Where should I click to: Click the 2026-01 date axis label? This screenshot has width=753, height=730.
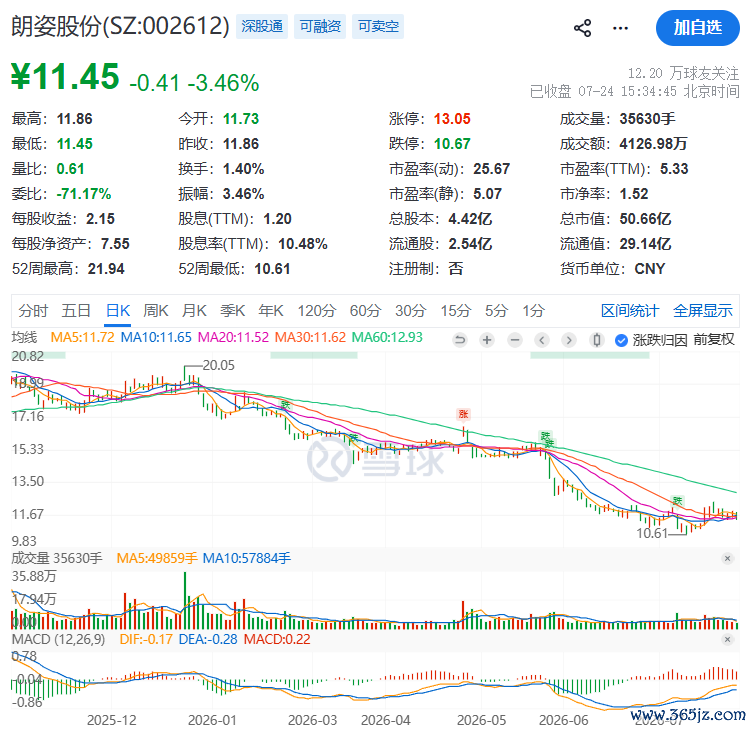point(212,720)
